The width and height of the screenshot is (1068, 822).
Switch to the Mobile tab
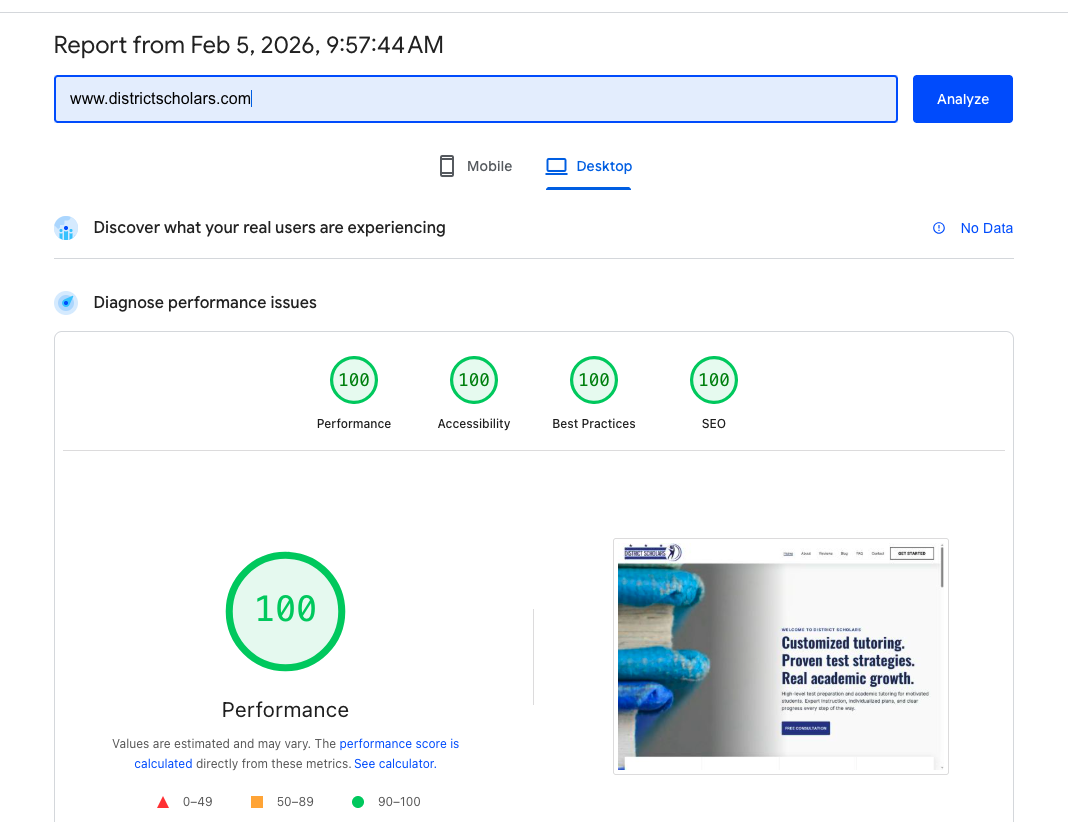point(475,166)
